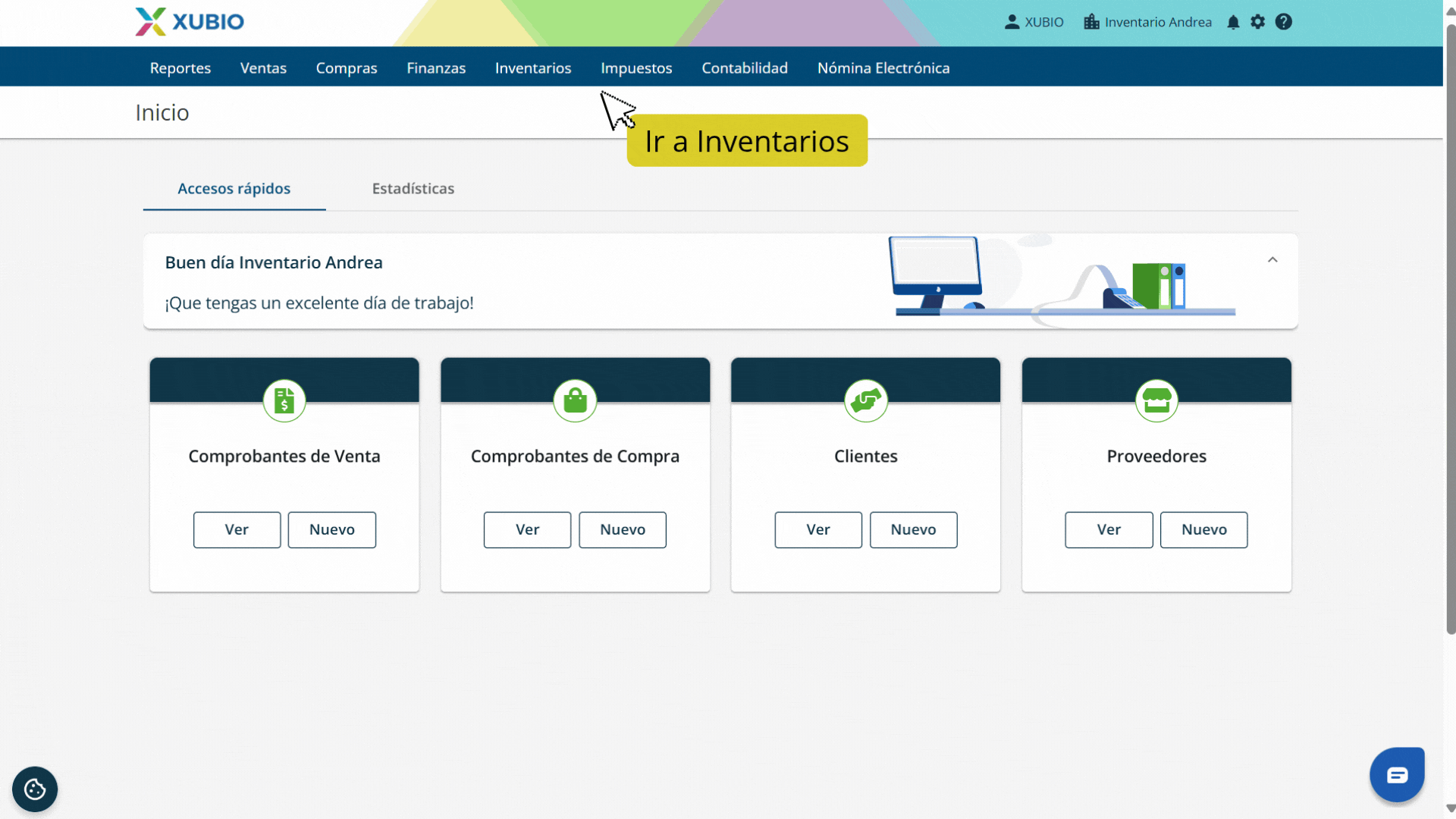1456x819 pixels.
Task: Switch to the Estadísticas tab
Action: tap(413, 189)
